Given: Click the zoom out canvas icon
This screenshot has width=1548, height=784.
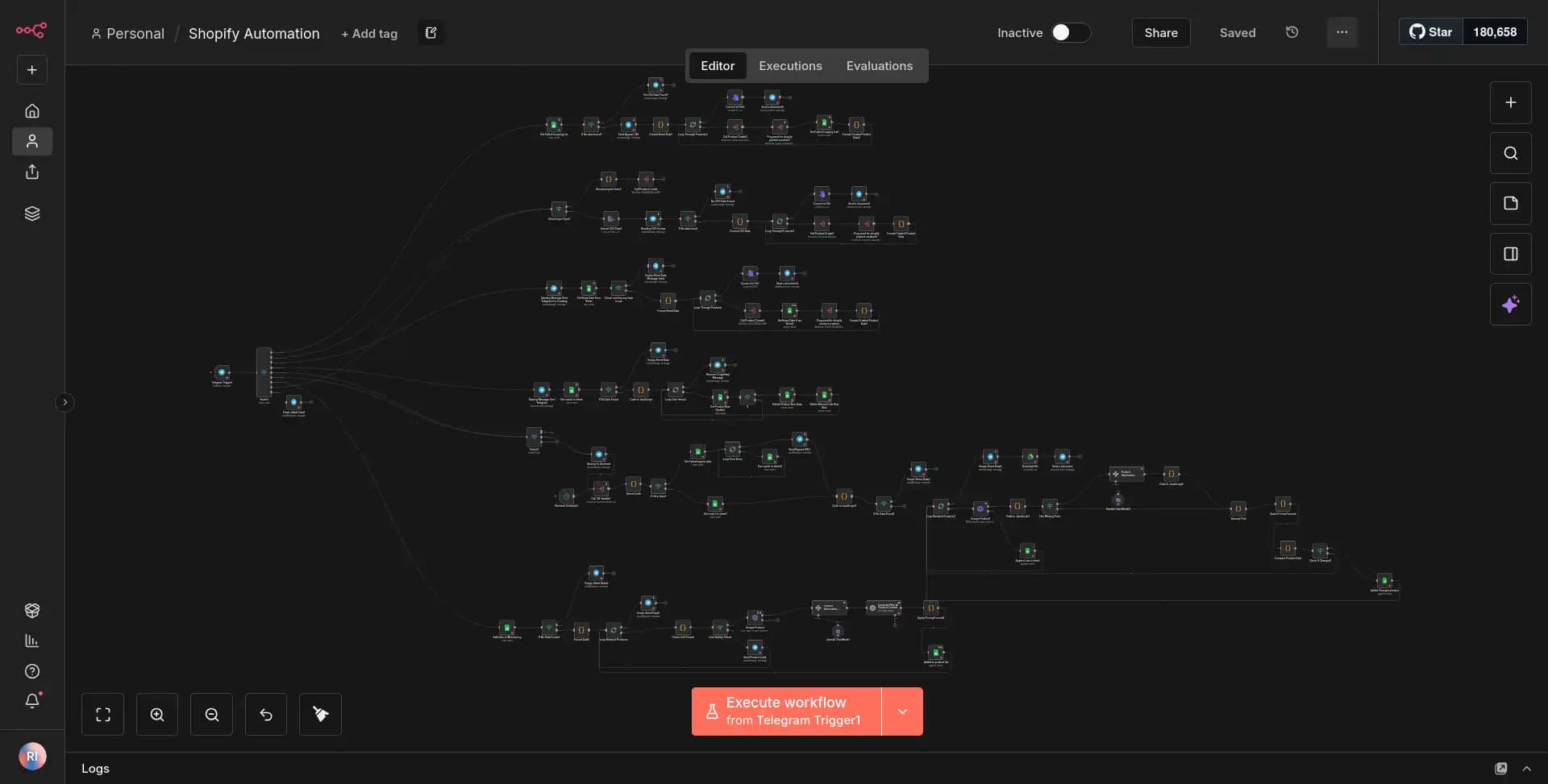Looking at the screenshot, I should [x=211, y=715].
